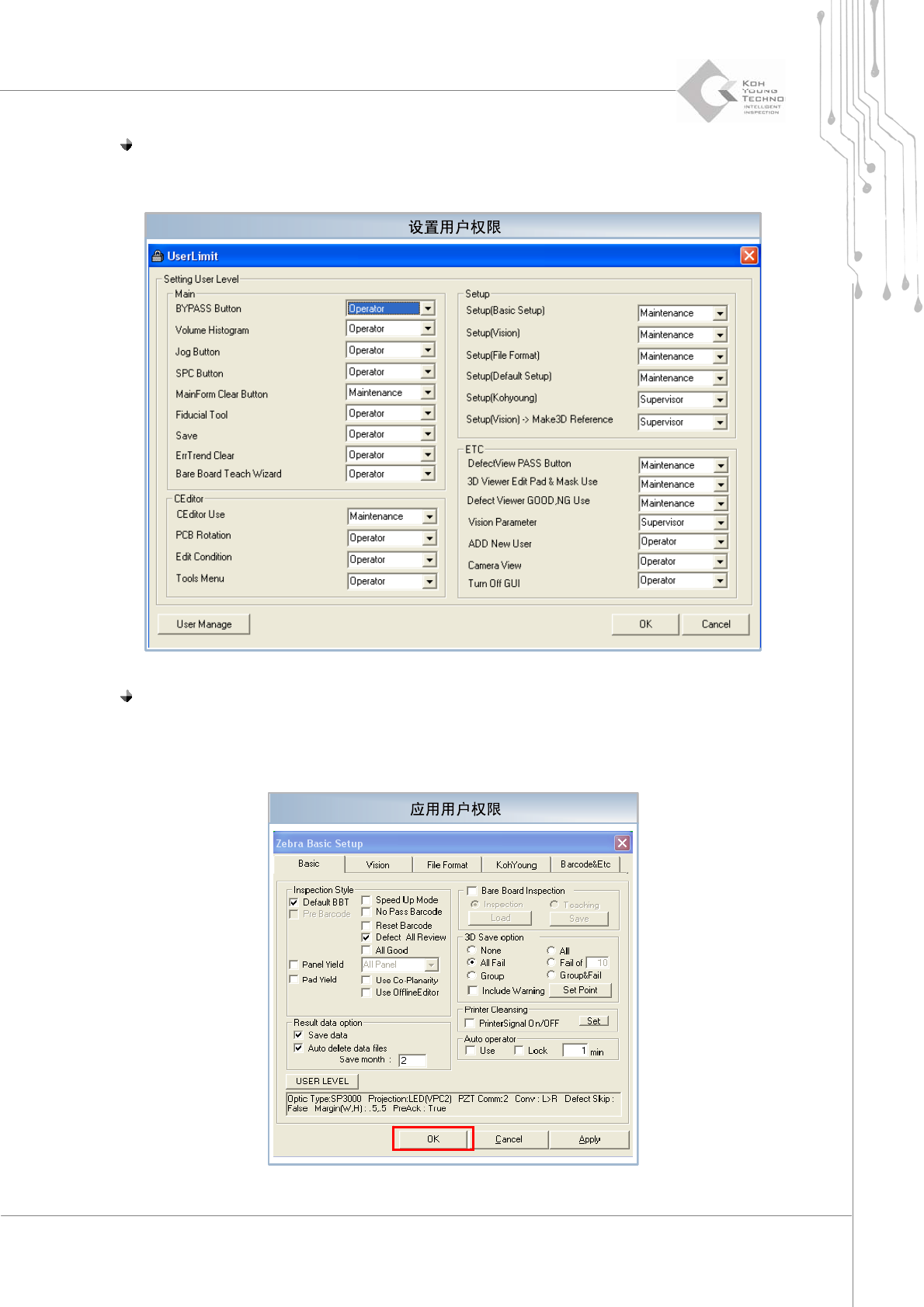Viewport: 924px width, 1307px height.
Task: Click the lock icon in UserLimit title bar
Action: [x=158, y=256]
